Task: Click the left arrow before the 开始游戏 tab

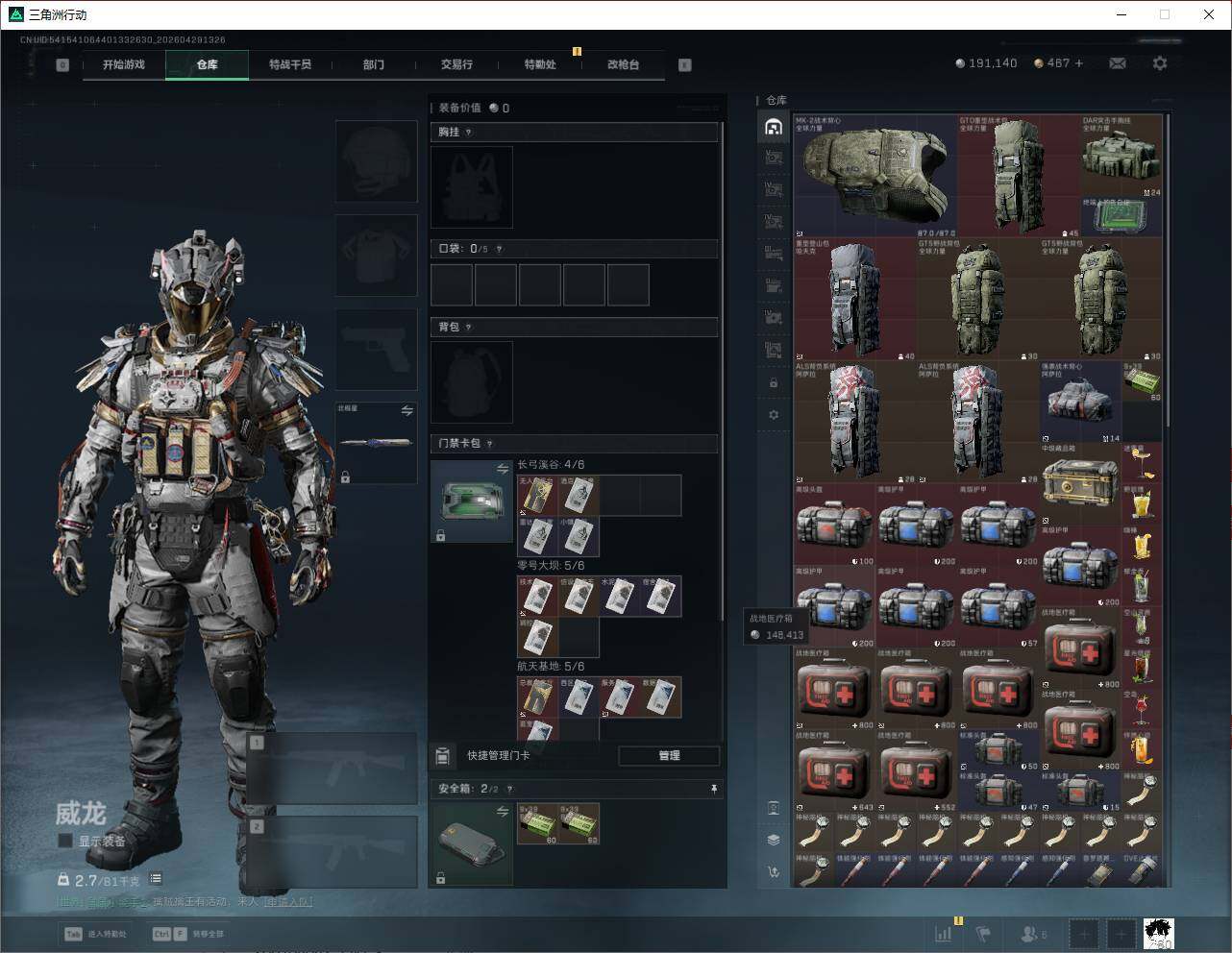Action: (62, 65)
